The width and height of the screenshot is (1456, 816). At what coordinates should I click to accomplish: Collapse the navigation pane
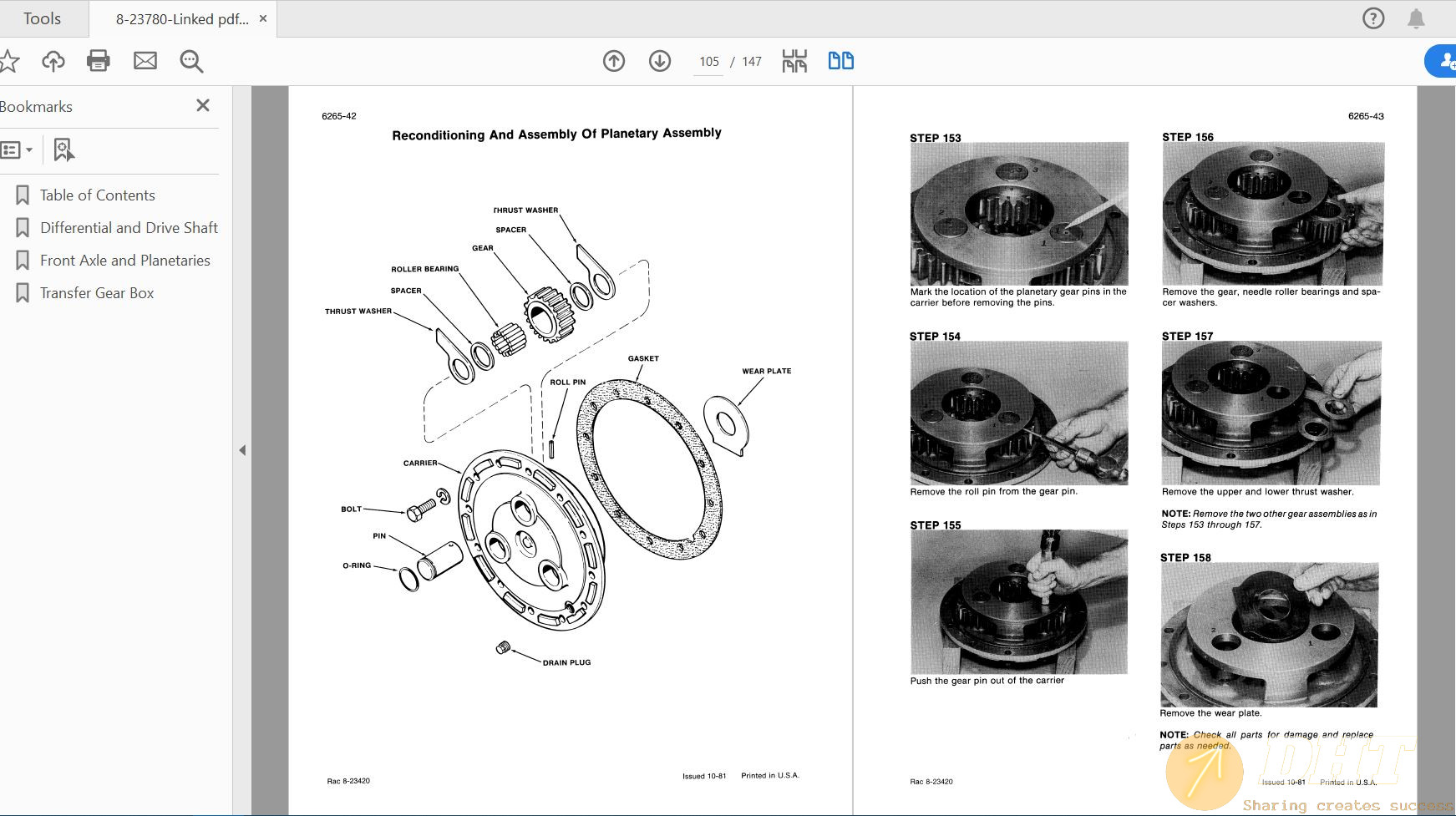pos(242,449)
